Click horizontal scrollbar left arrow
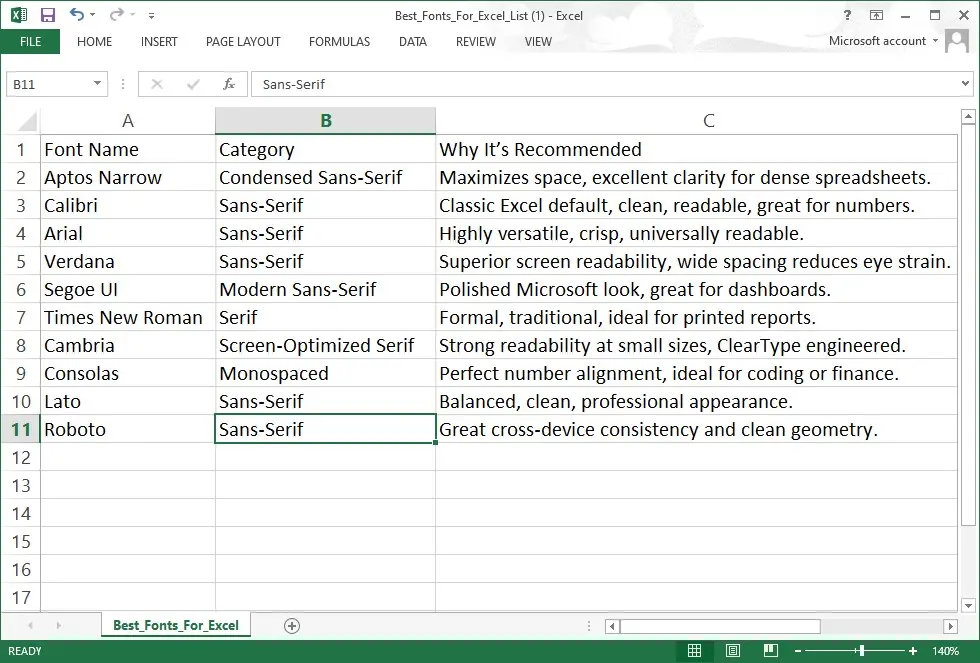The width and height of the screenshot is (980, 663). pyautogui.click(x=612, y=626)
